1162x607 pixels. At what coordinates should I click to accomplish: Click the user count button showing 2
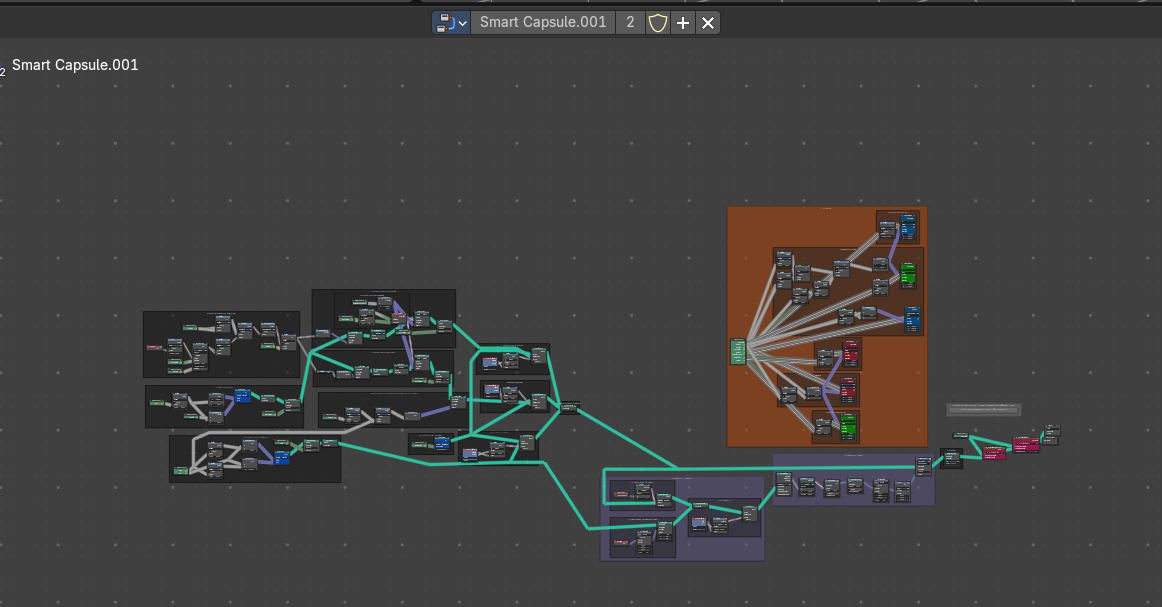point(630,22)
